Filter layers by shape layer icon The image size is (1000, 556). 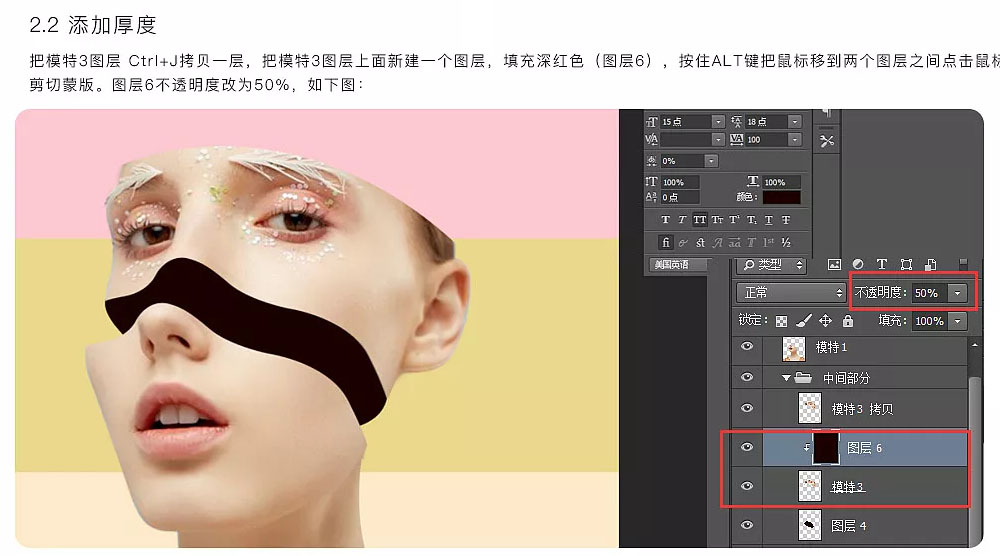(906, 264)
